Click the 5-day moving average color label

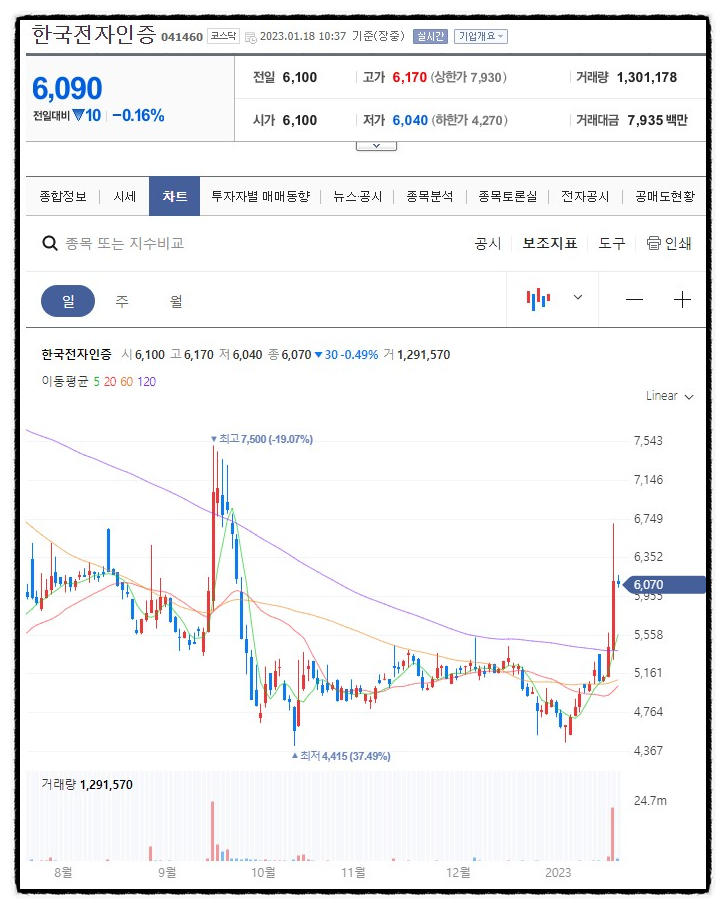[x=96, y=381]
